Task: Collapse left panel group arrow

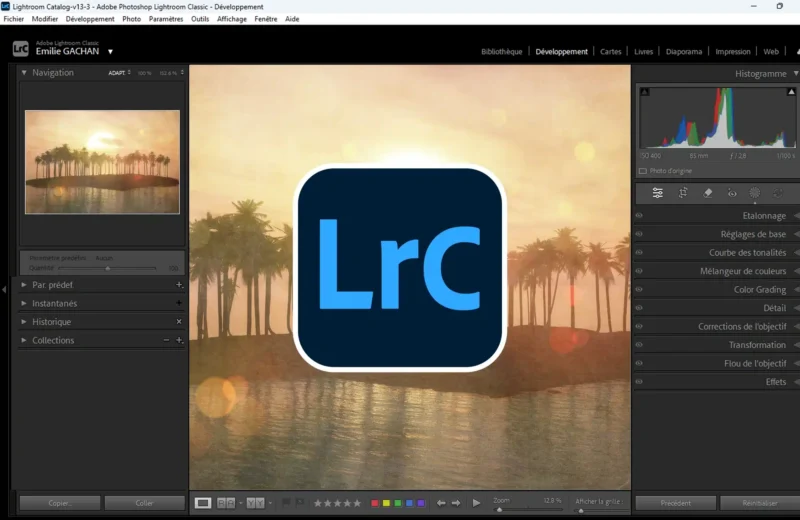Action: [x=4, y=289]
